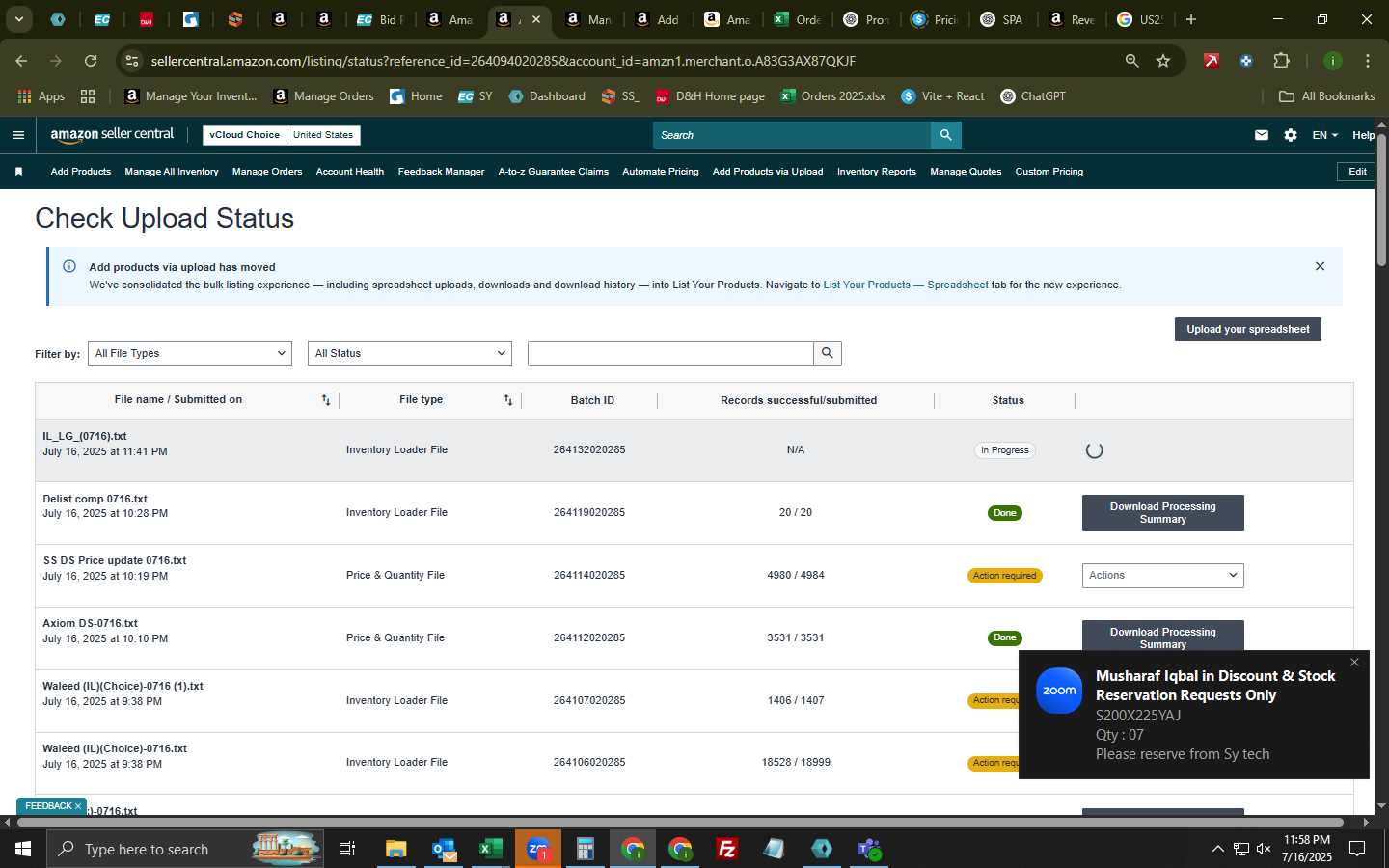Viewport: 1389px width, 868px height.
Task: Click the Windows taskbar search box
Action: coord(185,849)
